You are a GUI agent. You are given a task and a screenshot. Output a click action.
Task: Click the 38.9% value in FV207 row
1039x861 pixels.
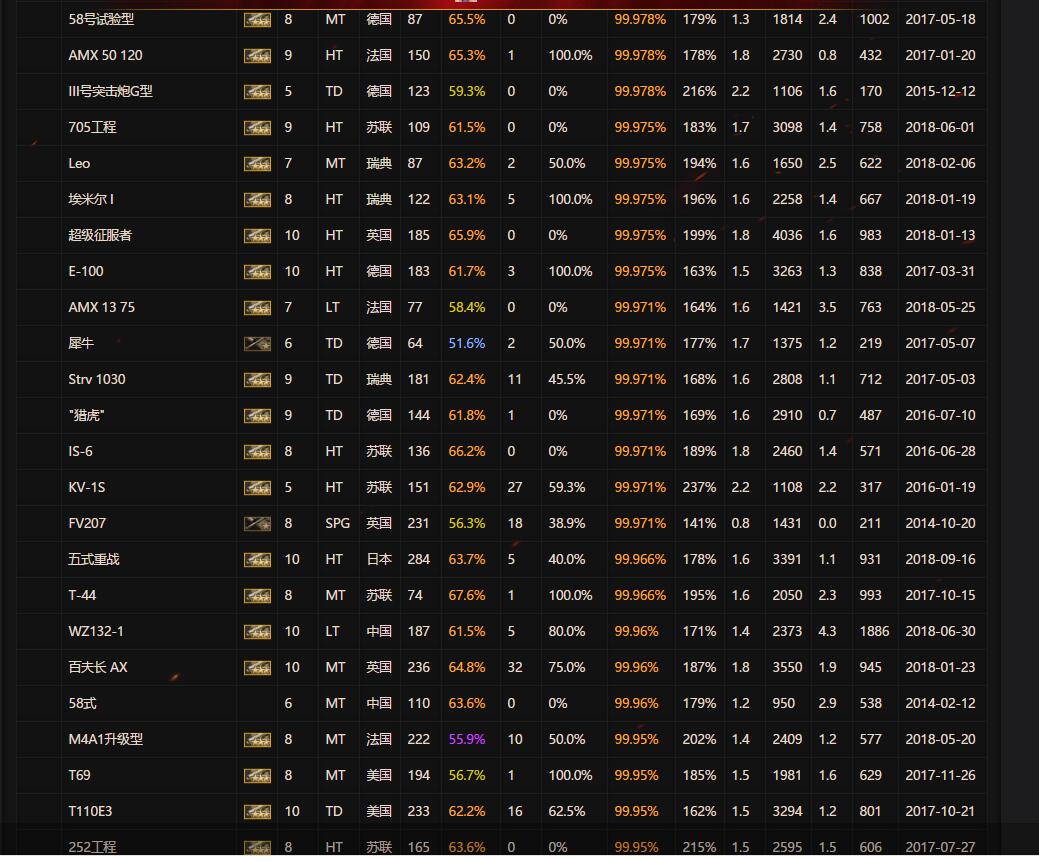tap(567, 523)
